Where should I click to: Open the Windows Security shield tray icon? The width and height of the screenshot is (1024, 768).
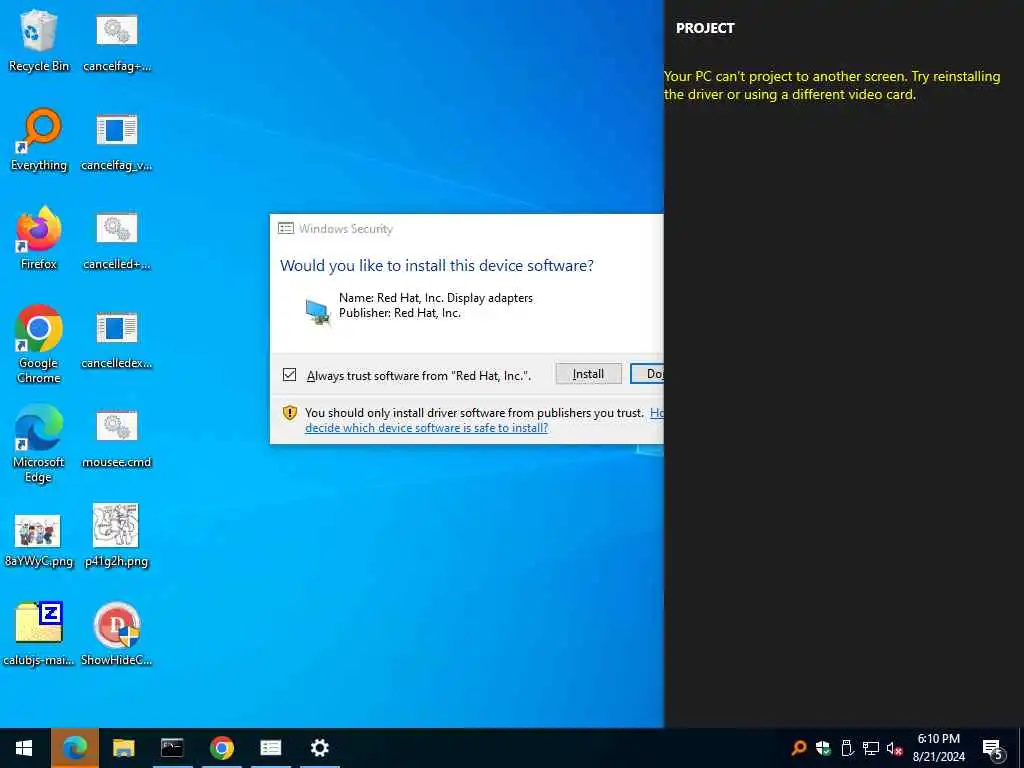point(823,748)
